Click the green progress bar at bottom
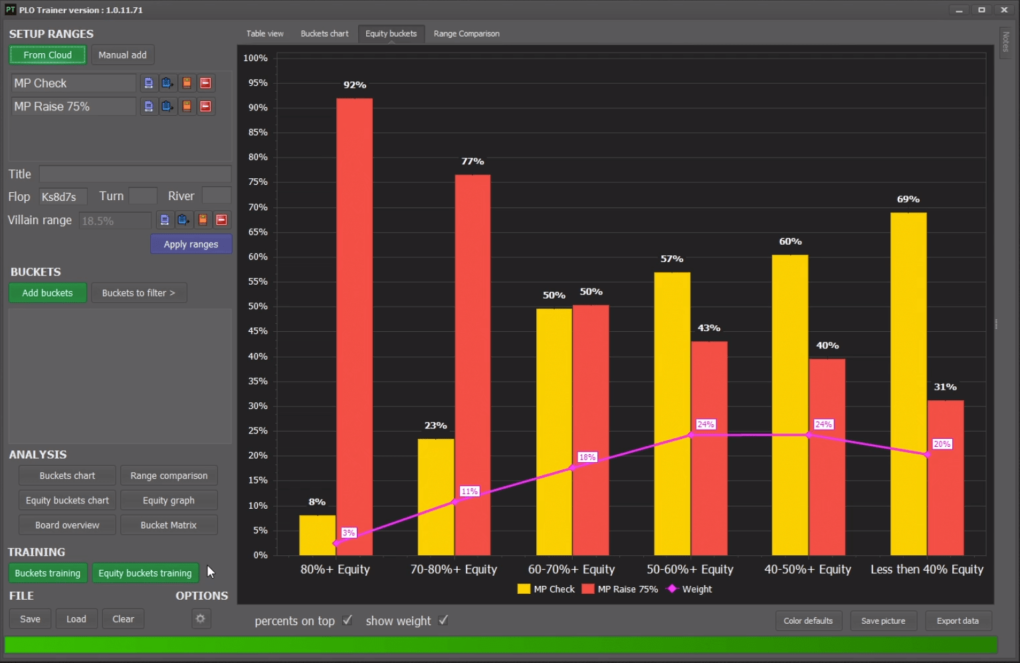 tap(501, 645)
